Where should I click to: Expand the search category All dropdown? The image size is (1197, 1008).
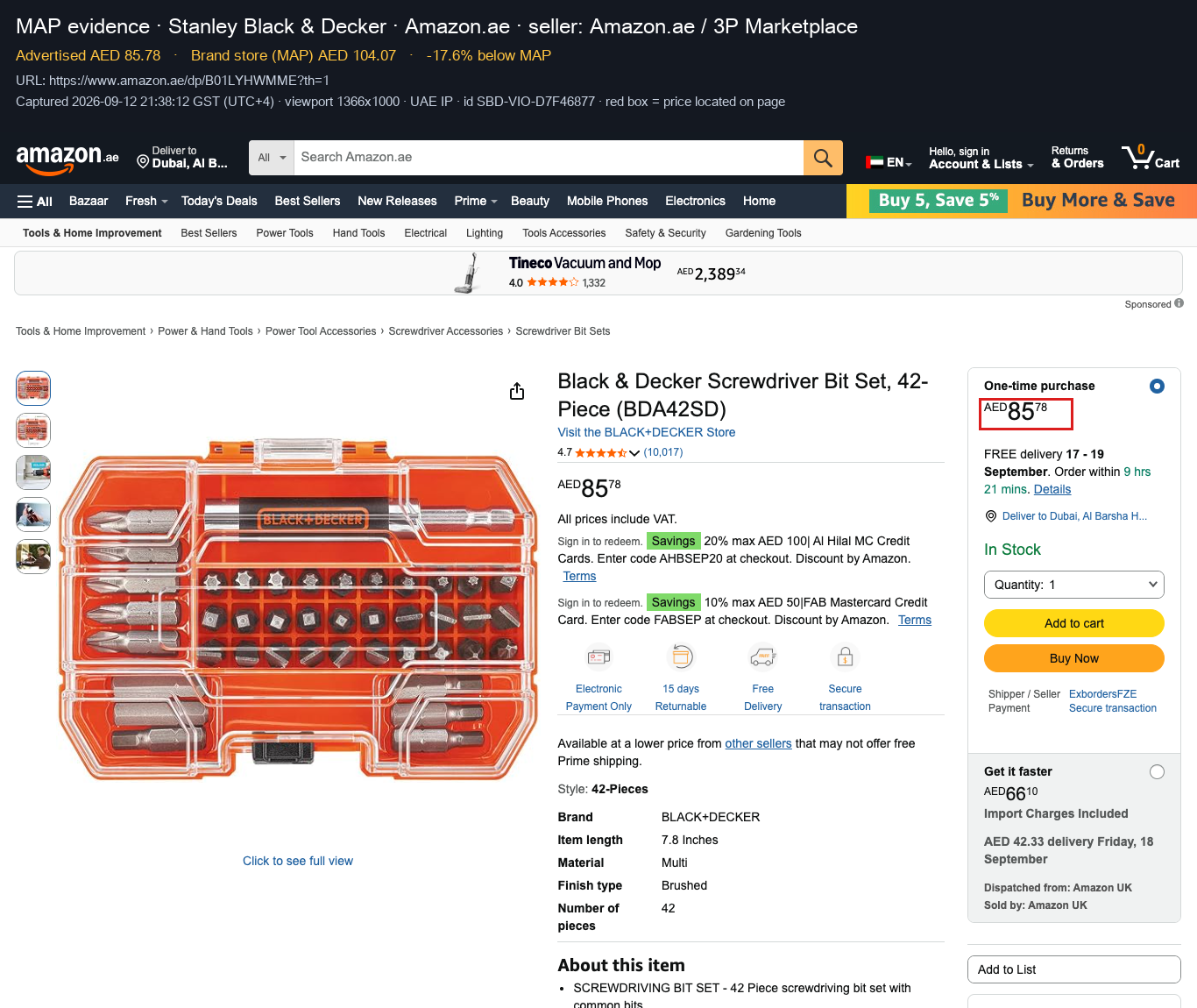tap(272, 158)
